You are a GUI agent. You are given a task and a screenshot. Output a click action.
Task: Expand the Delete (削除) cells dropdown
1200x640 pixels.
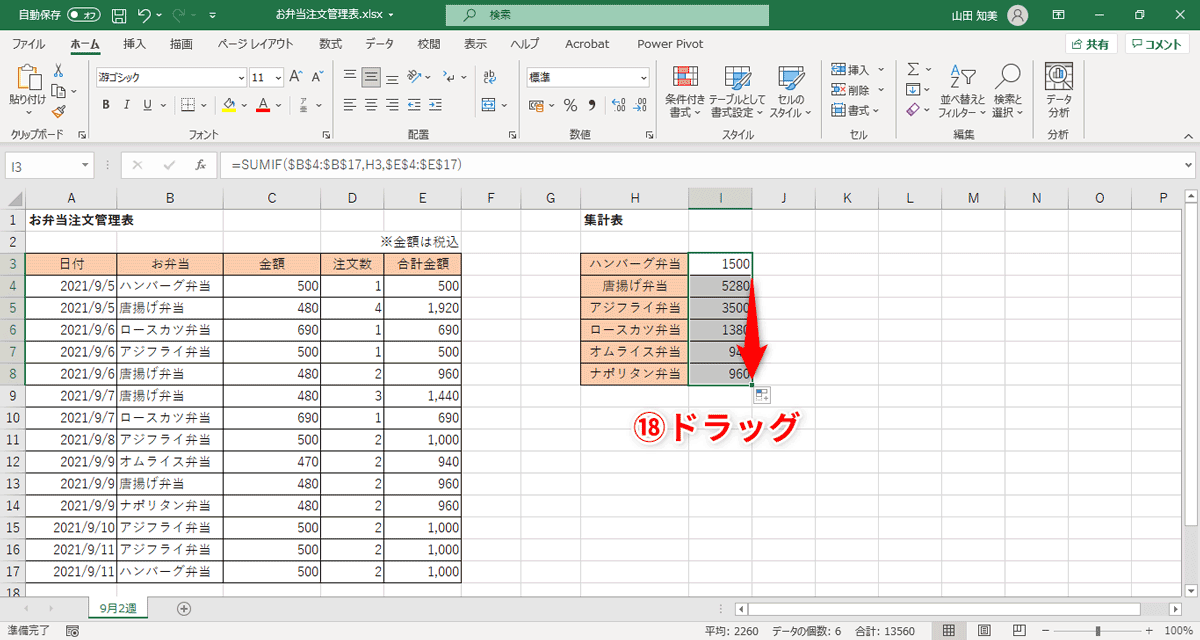click(881, 90)
